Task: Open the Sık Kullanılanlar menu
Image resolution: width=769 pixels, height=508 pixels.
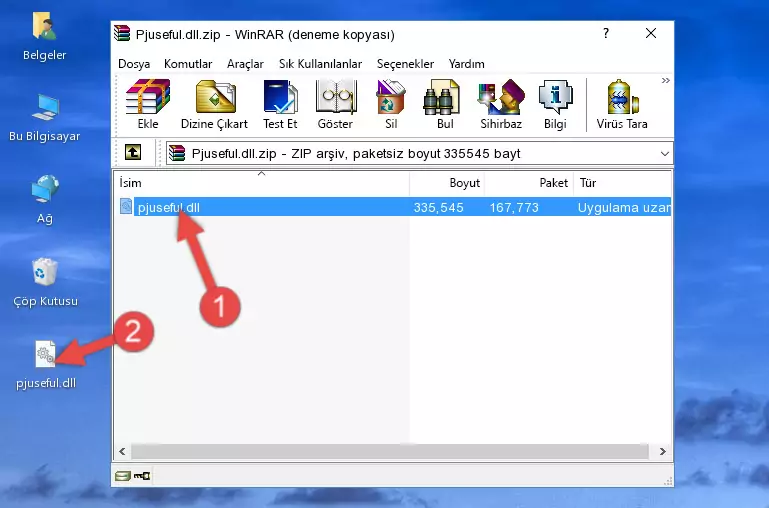Action: [x=320, y=64]
